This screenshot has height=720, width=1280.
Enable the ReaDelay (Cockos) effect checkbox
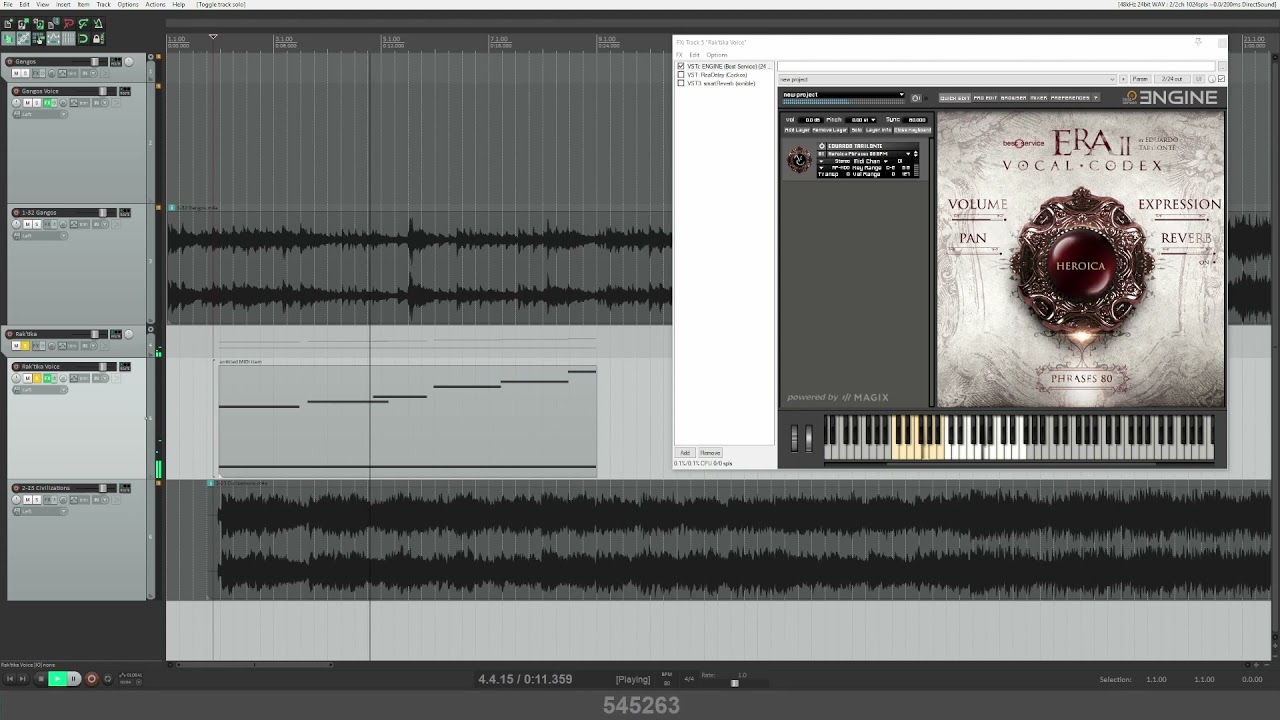click(681, 75)
